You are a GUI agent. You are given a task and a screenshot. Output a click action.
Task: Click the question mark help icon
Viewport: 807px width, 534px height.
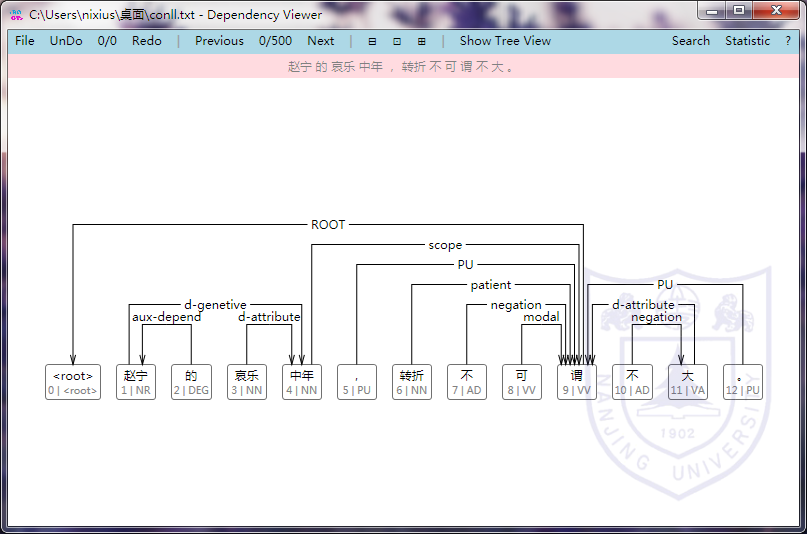click(788, 41)
